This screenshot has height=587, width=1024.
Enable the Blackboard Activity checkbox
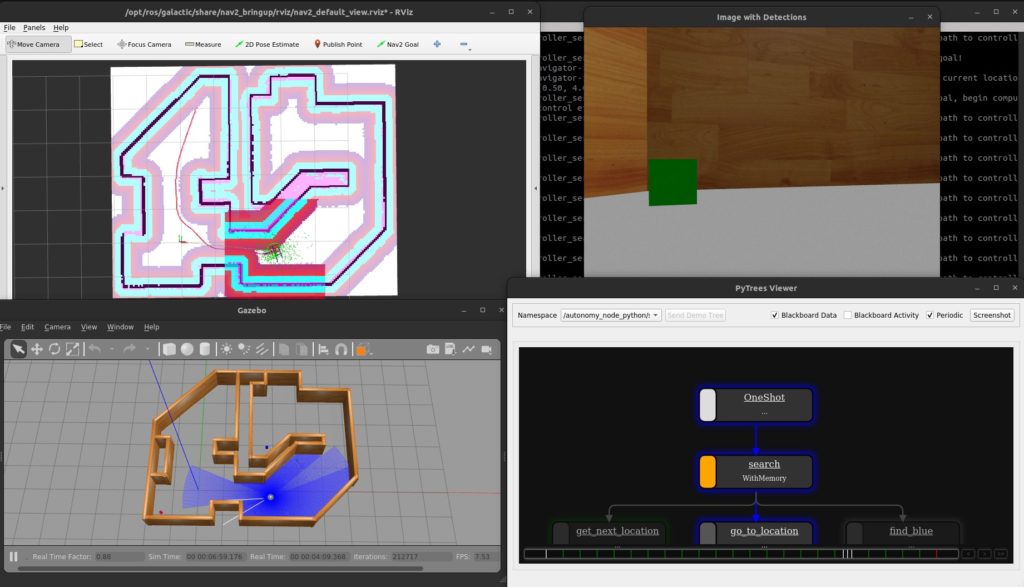[x=848, y=315]
